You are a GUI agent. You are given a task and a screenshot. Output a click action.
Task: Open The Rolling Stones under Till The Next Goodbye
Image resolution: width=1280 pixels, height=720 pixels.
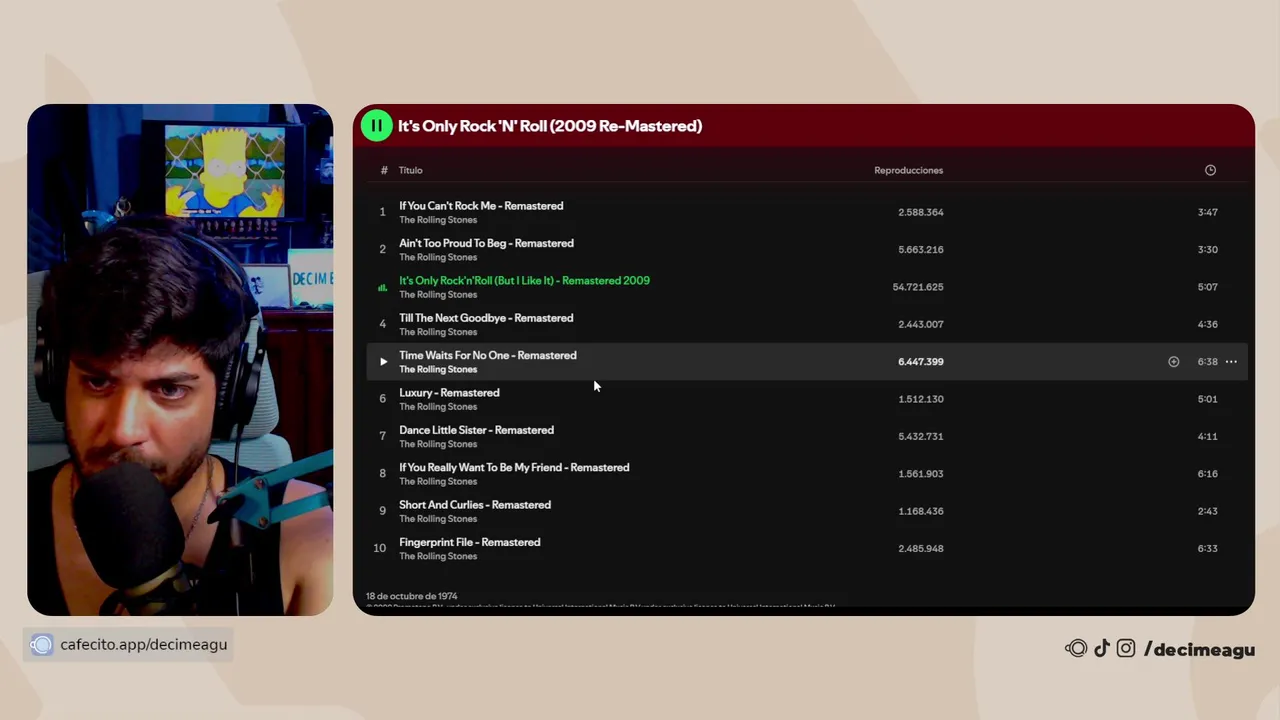point(438,332)
